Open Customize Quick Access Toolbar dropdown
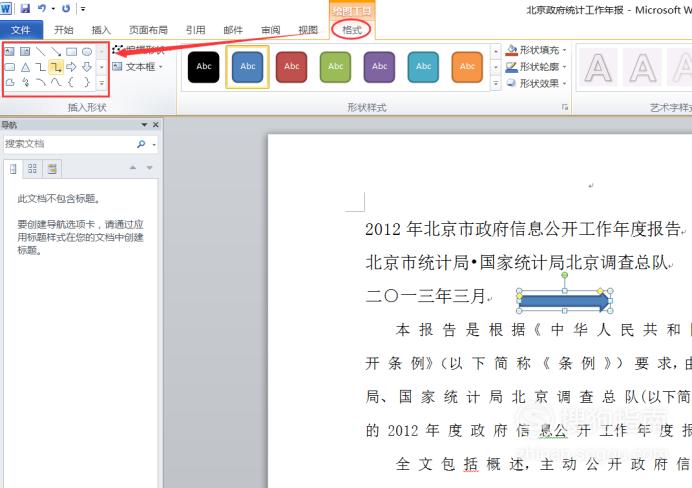The image size is (692, 488). (x=83, y=8)
